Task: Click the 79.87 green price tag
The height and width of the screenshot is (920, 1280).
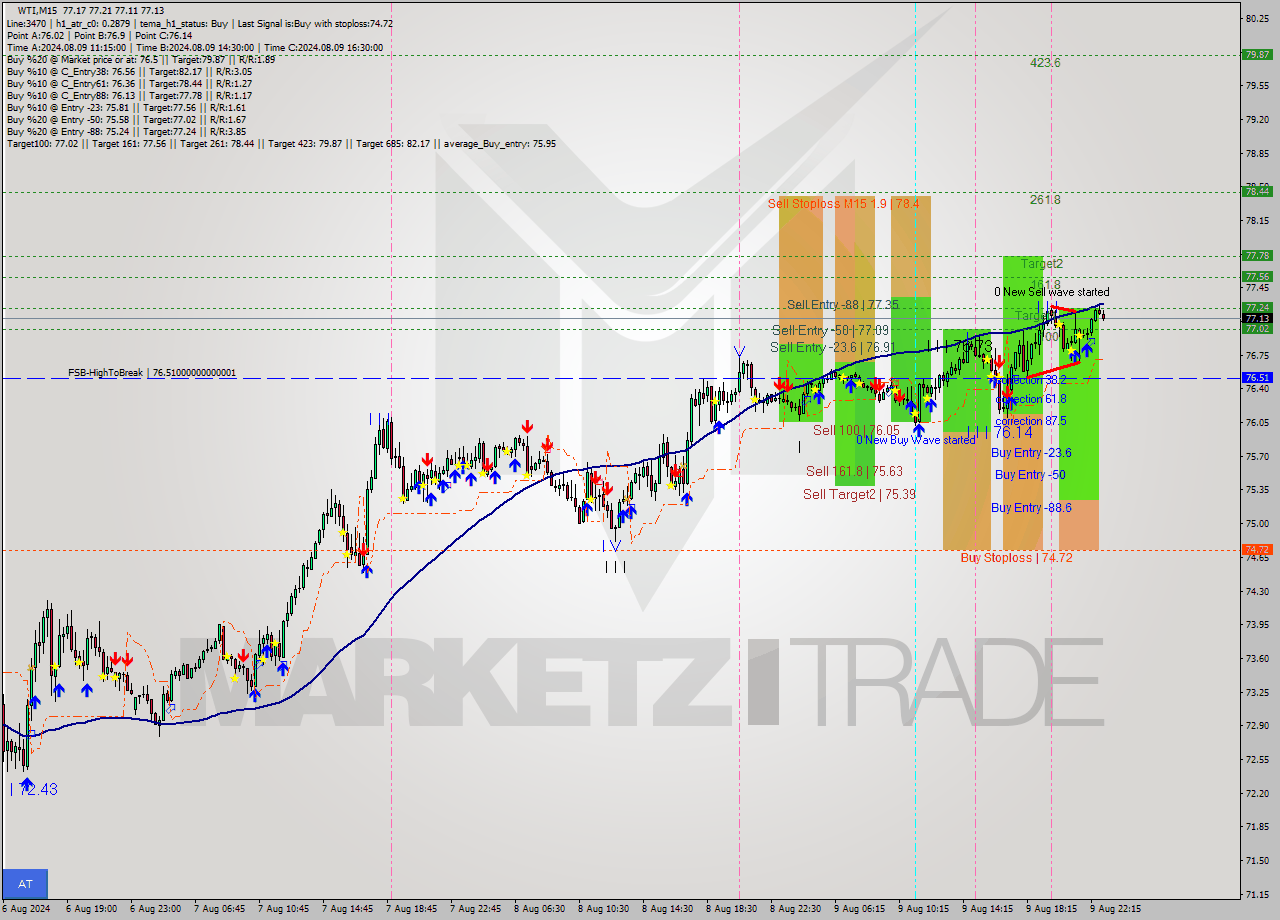Action: click(1256, 55)
